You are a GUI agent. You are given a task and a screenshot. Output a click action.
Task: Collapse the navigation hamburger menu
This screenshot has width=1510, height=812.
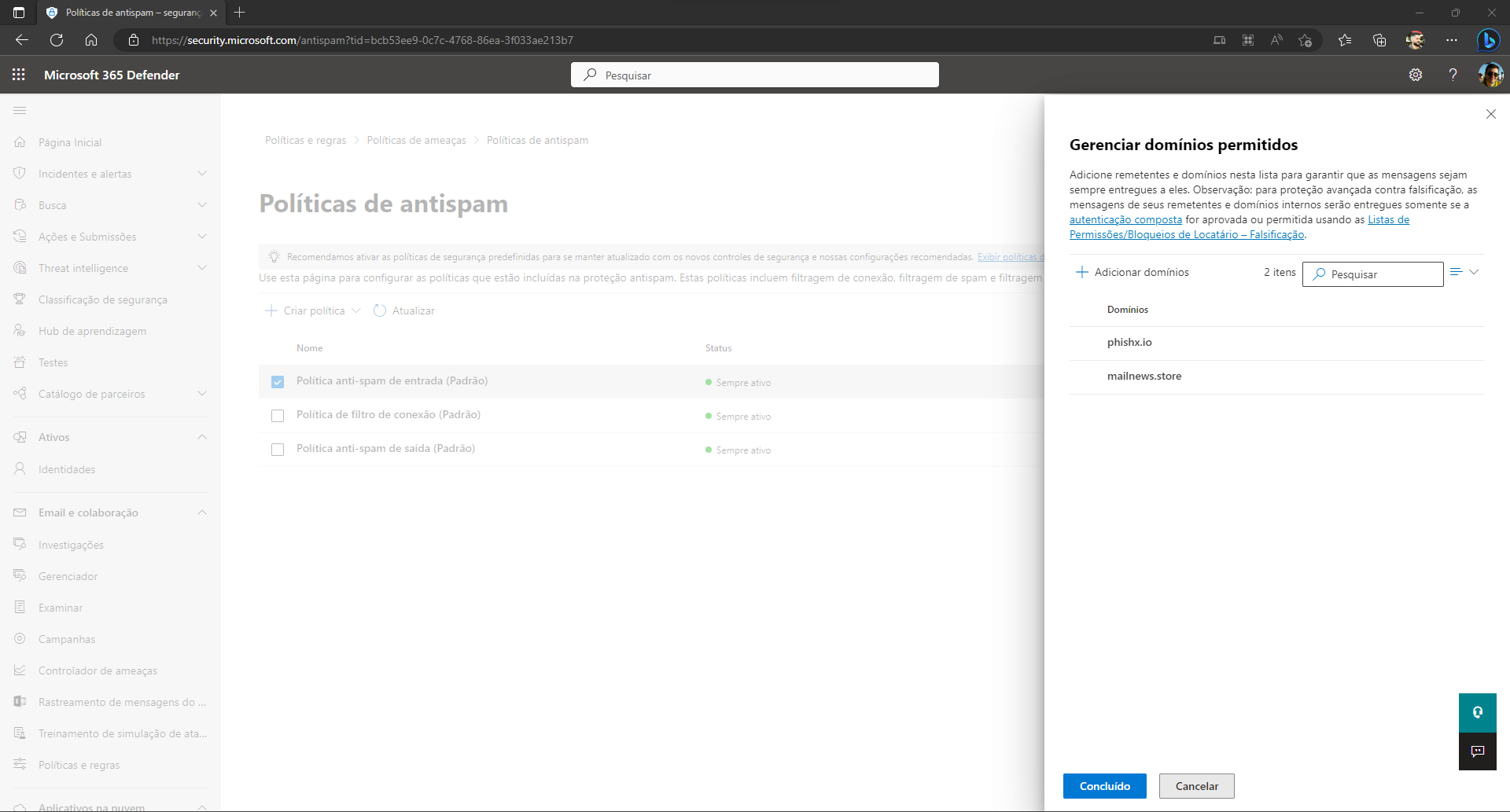click(20, 111)
